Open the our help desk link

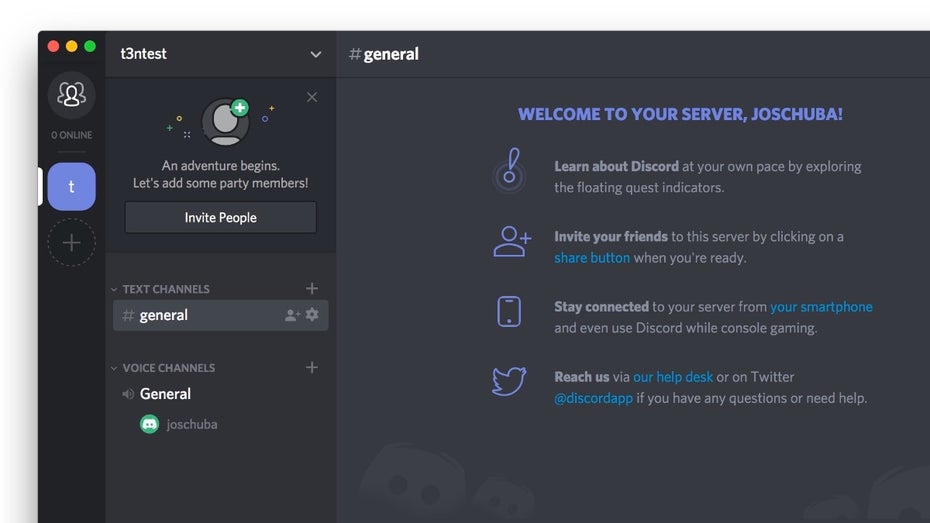click(673, 377)
